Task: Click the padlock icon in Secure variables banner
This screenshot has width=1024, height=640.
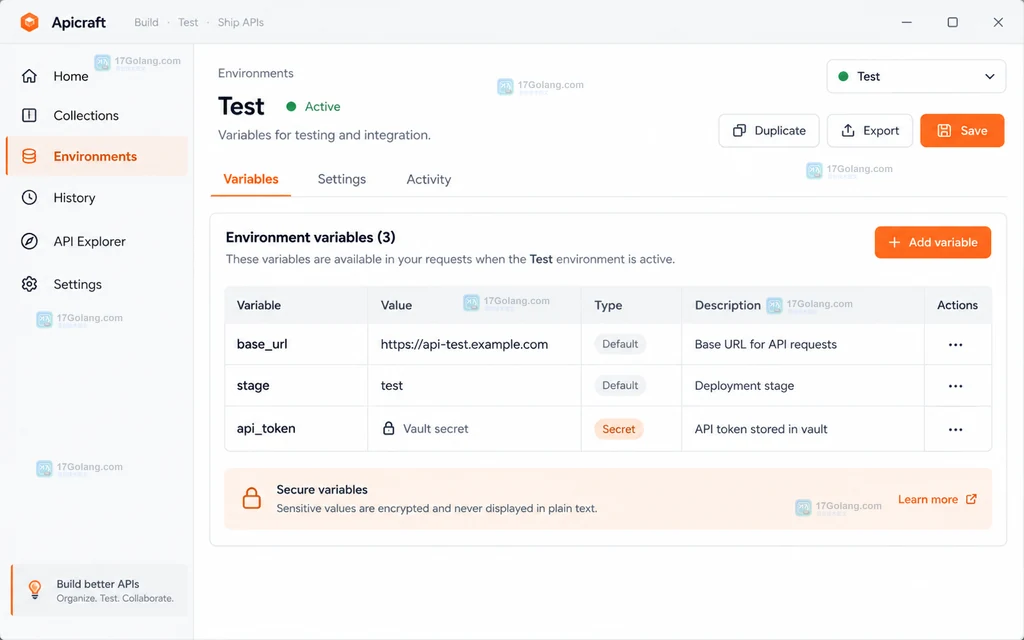Action: 251,498
